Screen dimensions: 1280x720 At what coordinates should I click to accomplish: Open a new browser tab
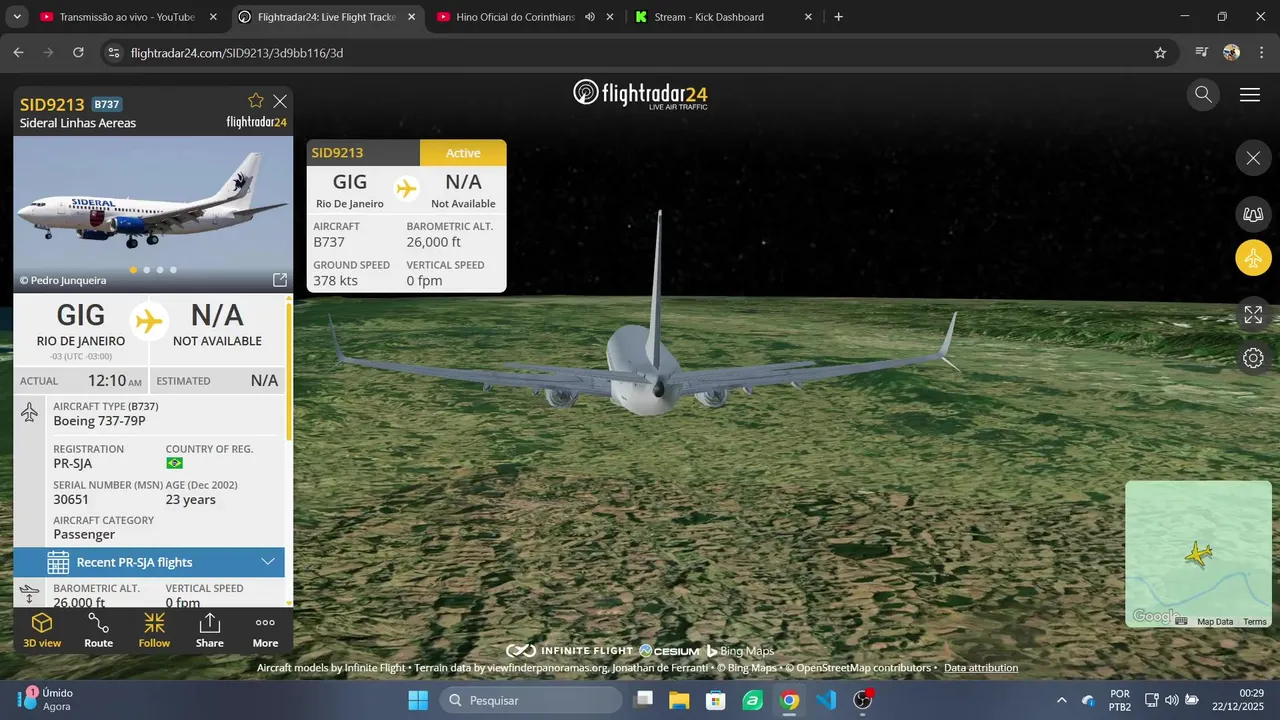(838, 17)
